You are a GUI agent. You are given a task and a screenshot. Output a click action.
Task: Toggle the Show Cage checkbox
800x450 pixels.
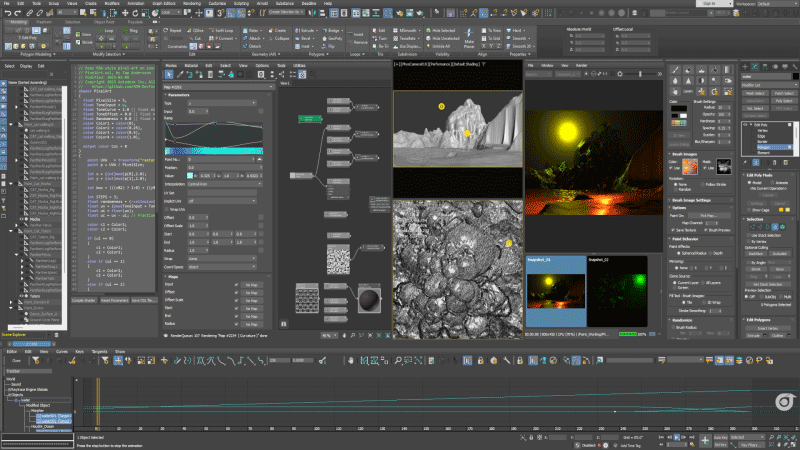(x=749, y=209)
